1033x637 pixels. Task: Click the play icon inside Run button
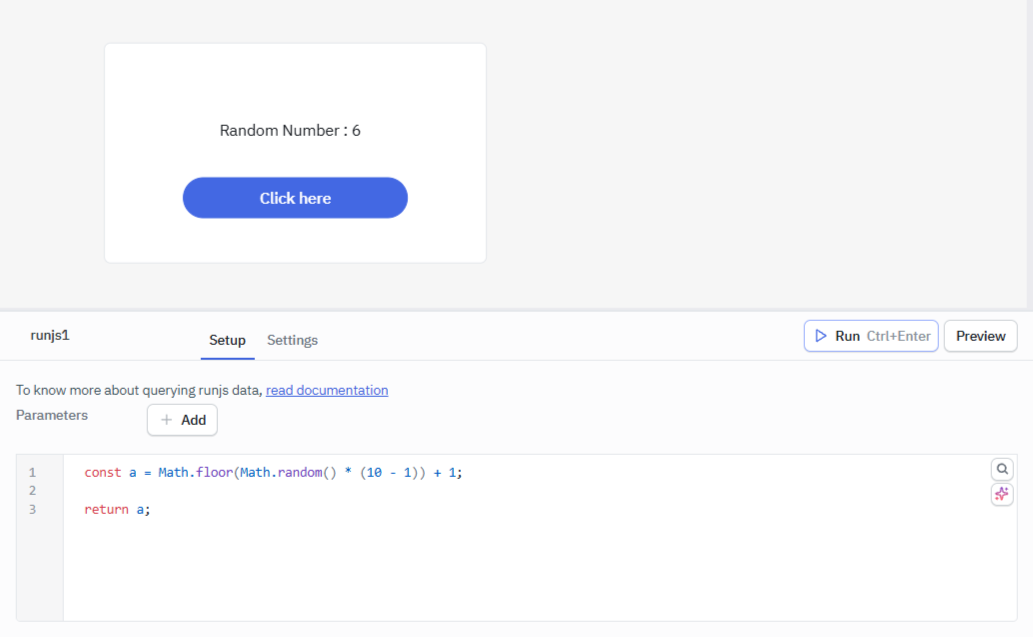tap(820, 336)
